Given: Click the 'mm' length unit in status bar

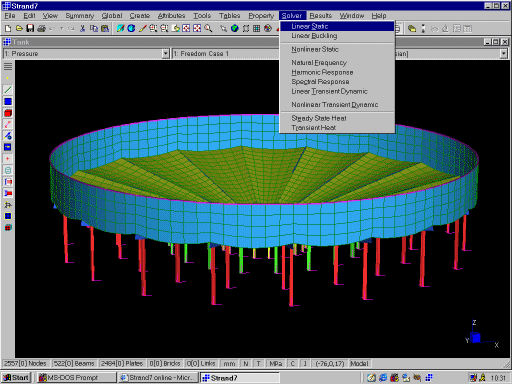Looking at the screenshot, I should click(x=229, y=364).
